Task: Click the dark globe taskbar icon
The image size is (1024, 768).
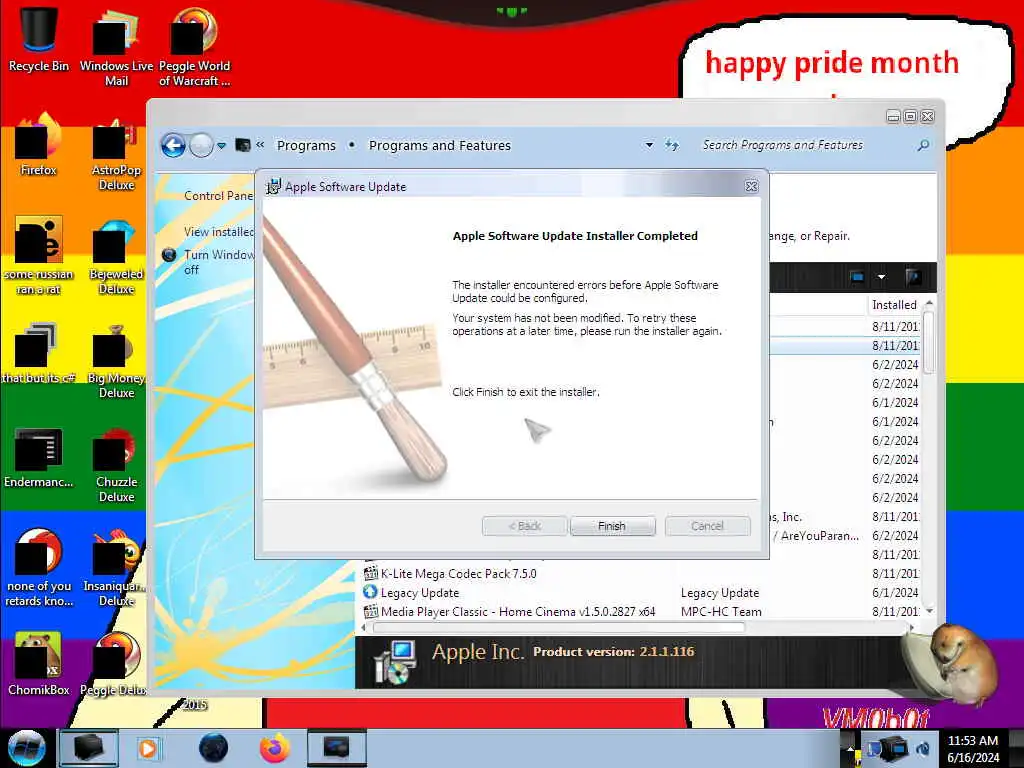Action: tap(213, 748)
